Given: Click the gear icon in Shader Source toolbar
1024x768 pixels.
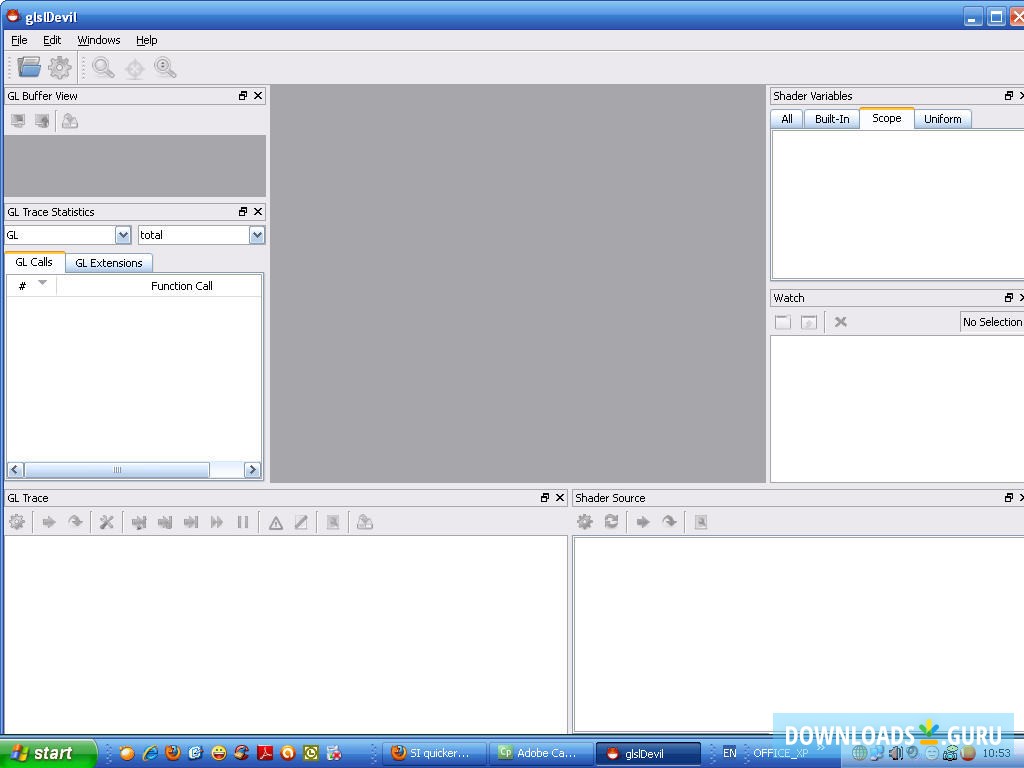Looking at the screenshot, I should (584, 521).
